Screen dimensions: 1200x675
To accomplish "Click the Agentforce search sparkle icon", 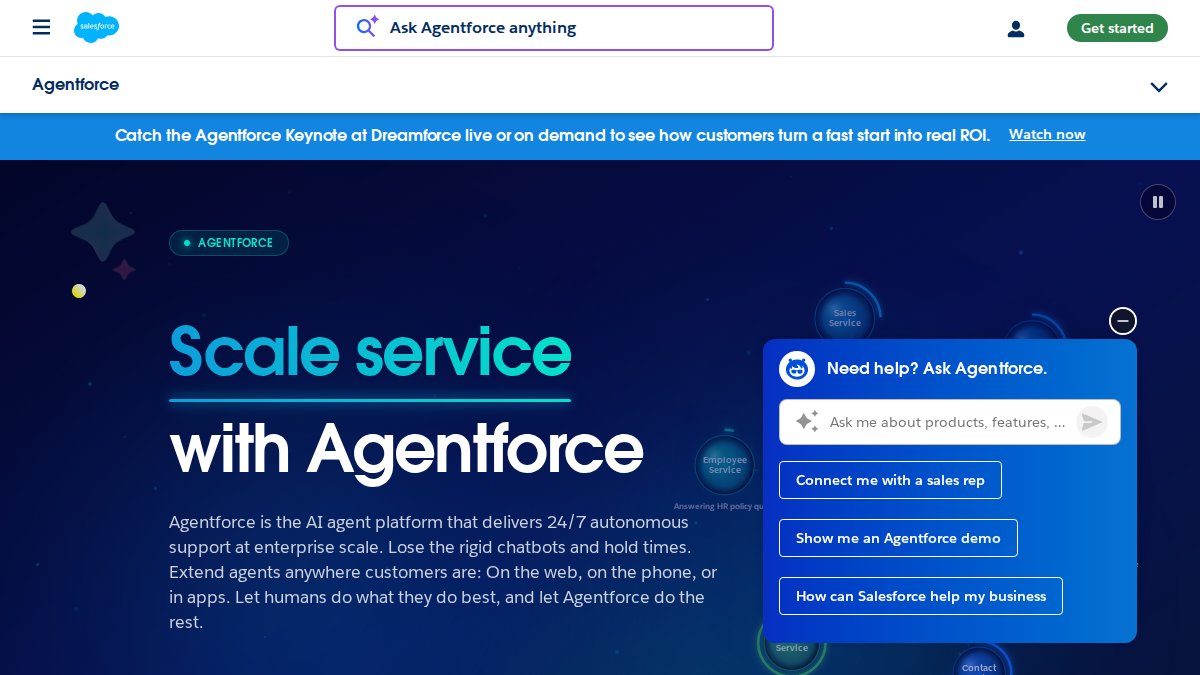I will pyautogui.click(x=367, y=27).
